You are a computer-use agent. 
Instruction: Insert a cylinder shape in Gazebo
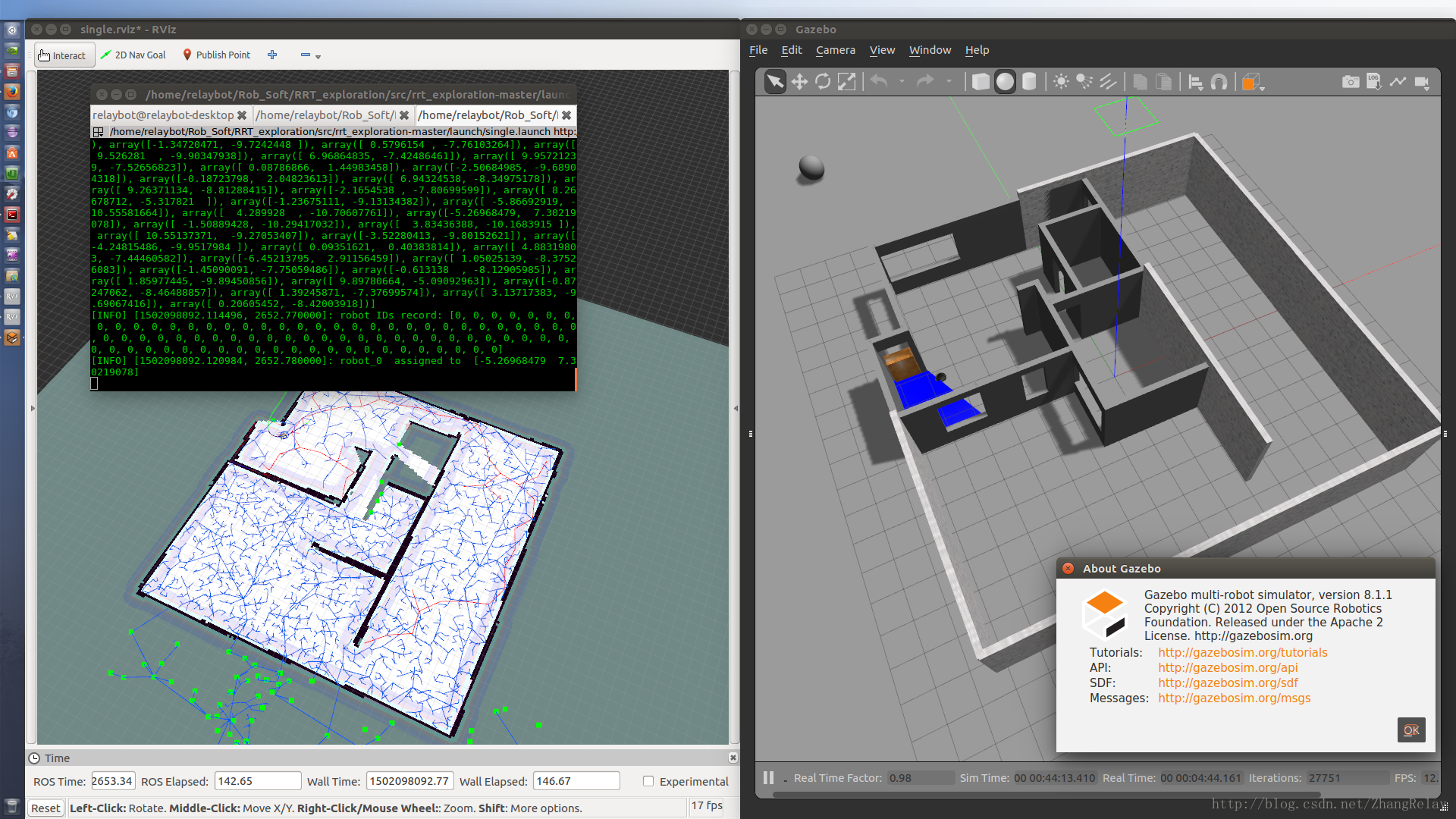tap(1029, 82)
